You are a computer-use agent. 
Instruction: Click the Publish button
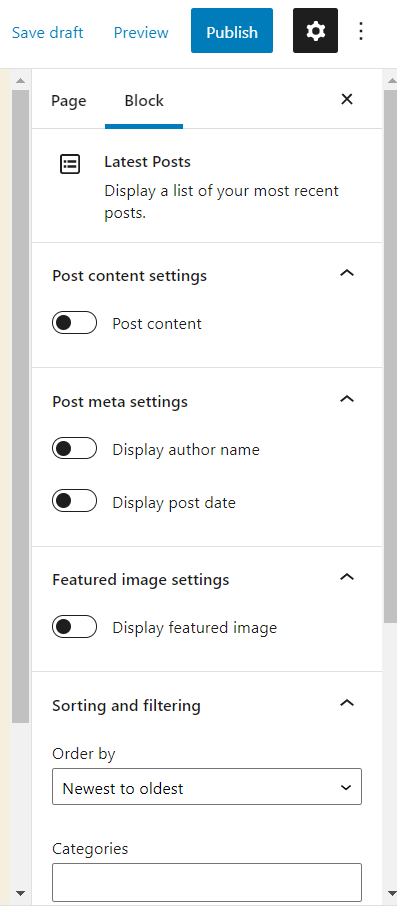point(232,31)
